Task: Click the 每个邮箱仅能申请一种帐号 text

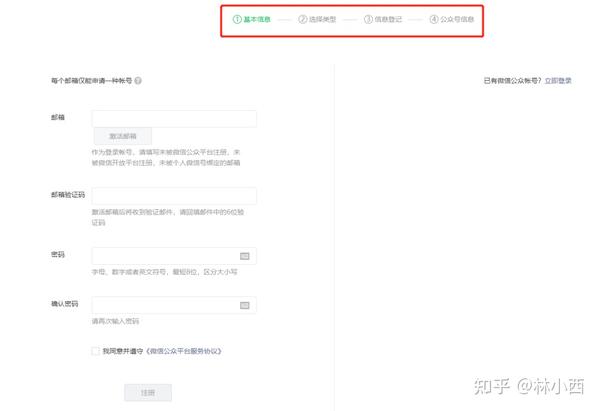Action: (91, 81)
